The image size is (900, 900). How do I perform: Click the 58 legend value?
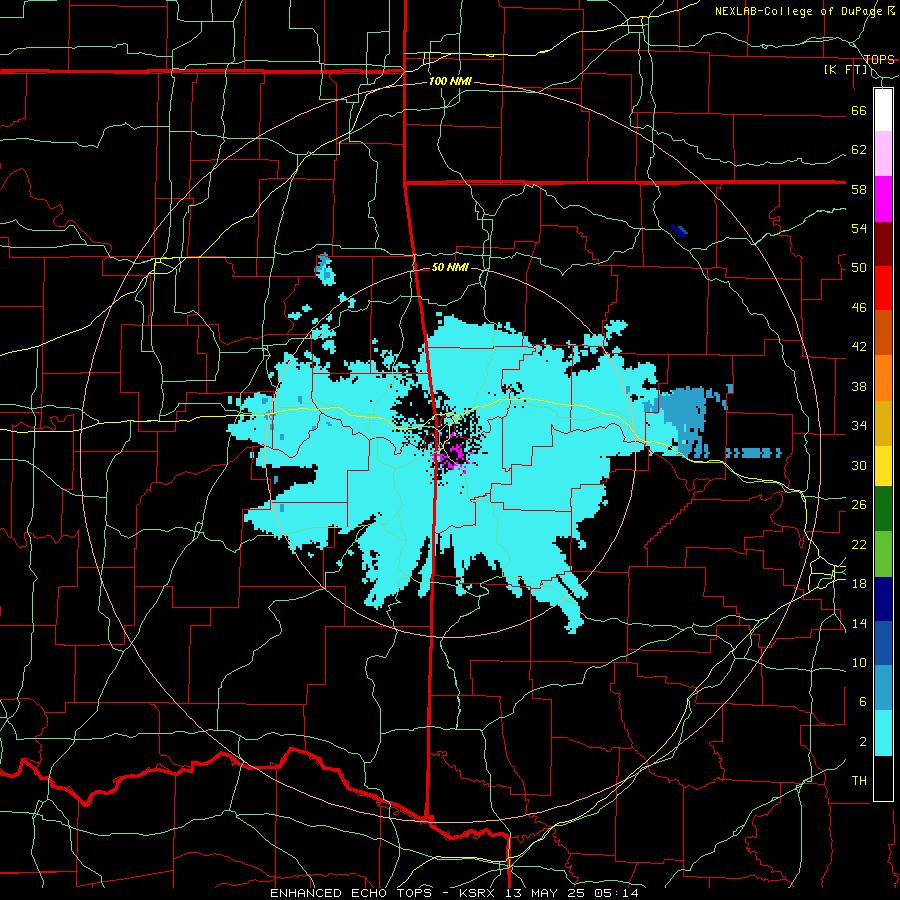[x=859, y=189]
